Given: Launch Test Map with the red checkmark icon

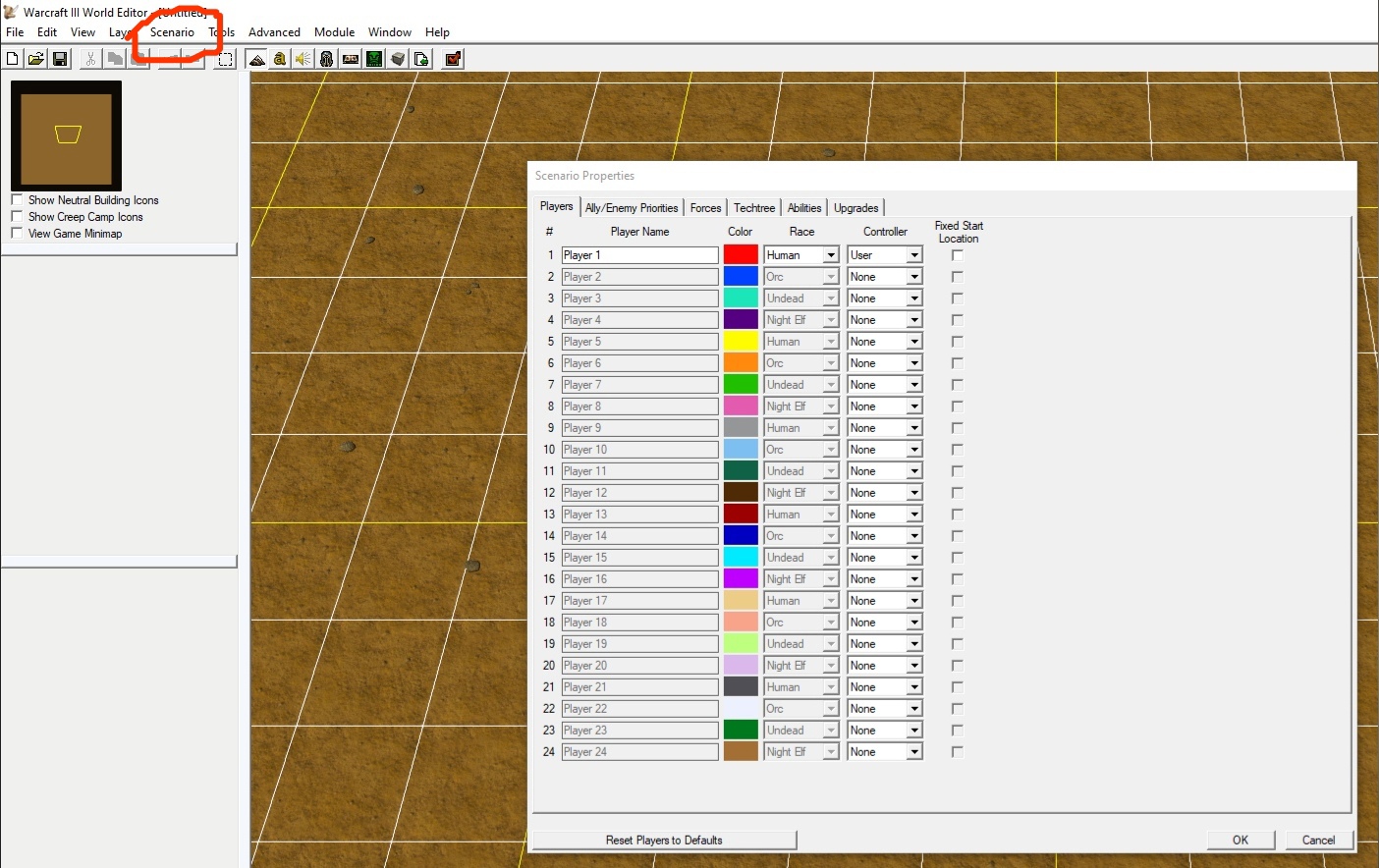Looking at the screenshot, I should click(x=453, y=59).
